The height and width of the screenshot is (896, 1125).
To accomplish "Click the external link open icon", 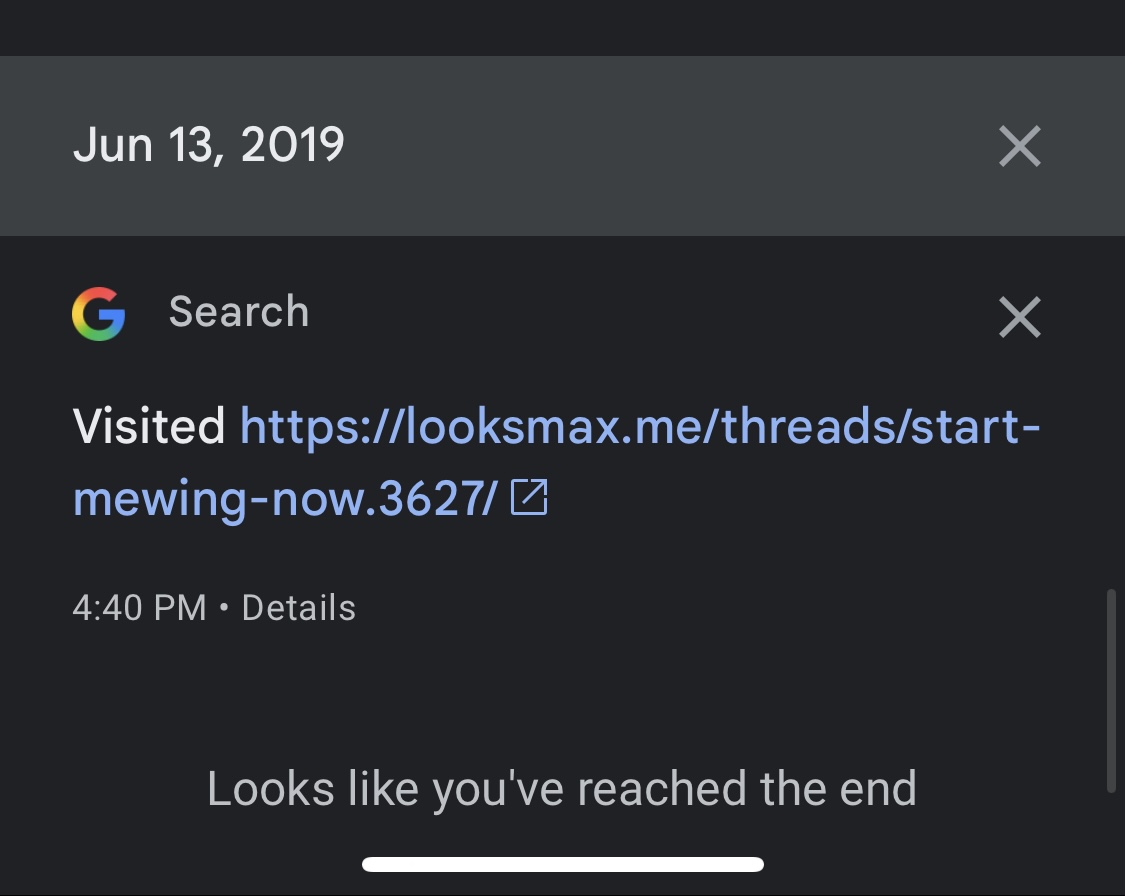I will (x=529, y=497).
